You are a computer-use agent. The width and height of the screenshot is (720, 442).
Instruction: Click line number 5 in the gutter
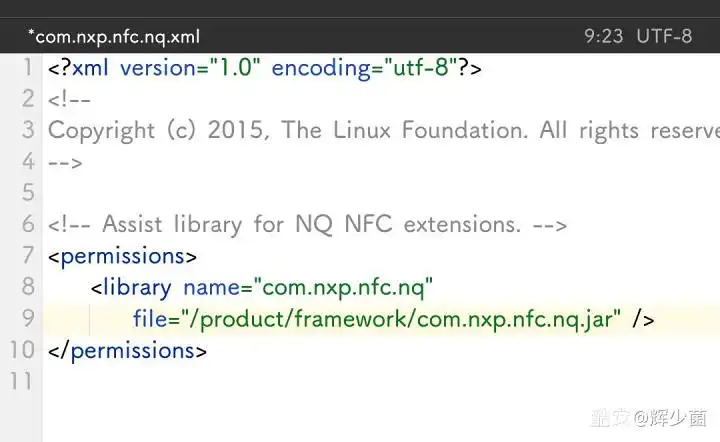[x=27, y=193]
